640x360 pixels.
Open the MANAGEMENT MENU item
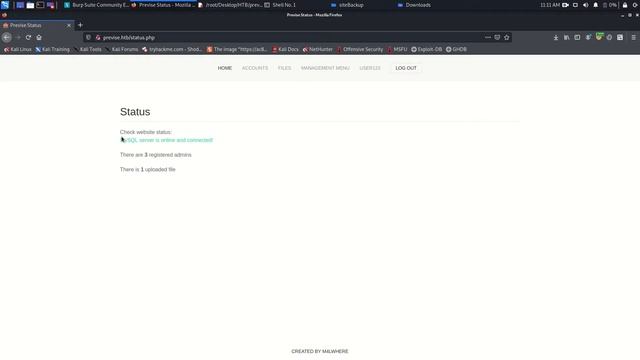(325, 68)
